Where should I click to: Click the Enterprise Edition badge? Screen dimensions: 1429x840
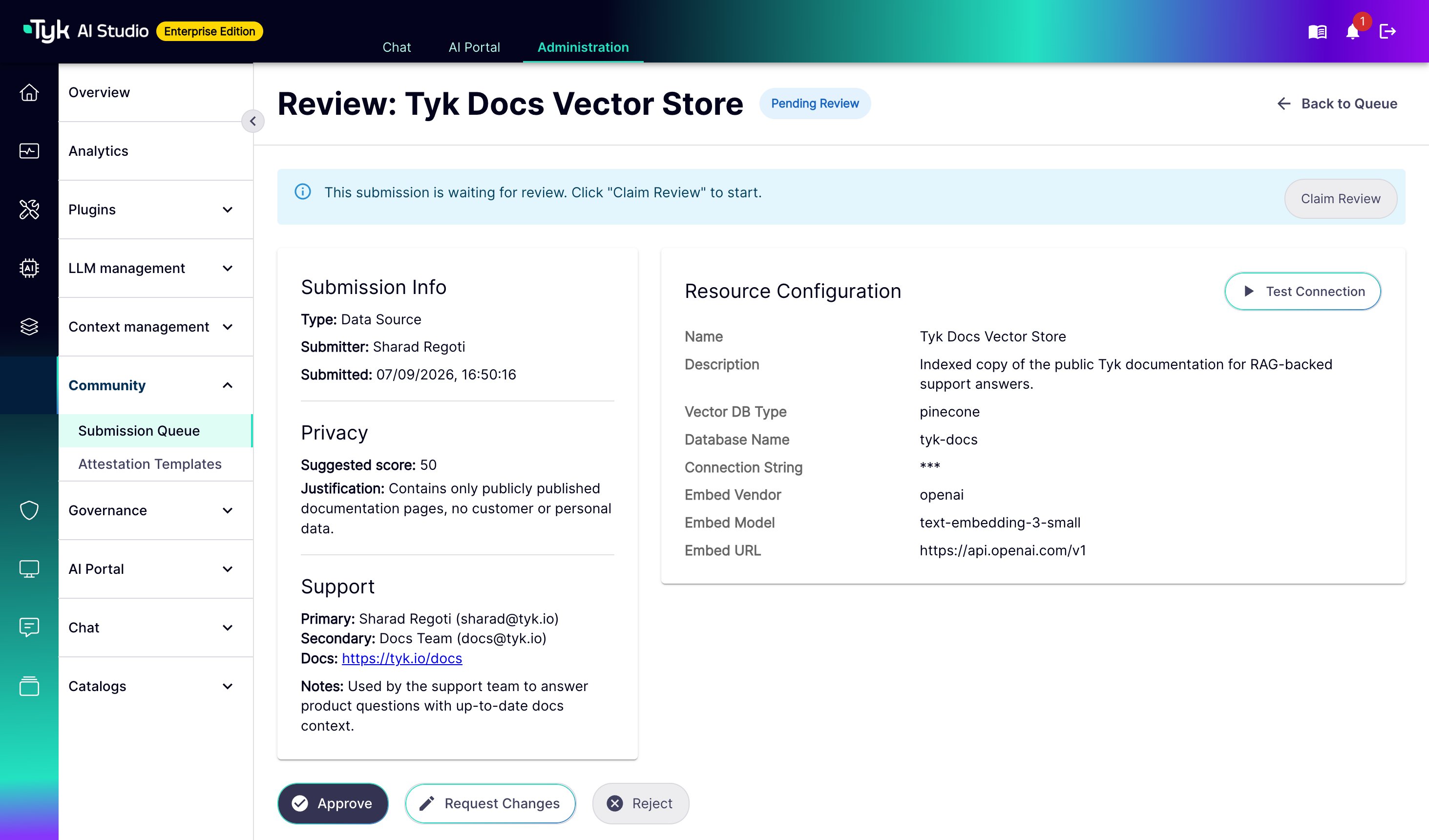click(x=209, y=31)
